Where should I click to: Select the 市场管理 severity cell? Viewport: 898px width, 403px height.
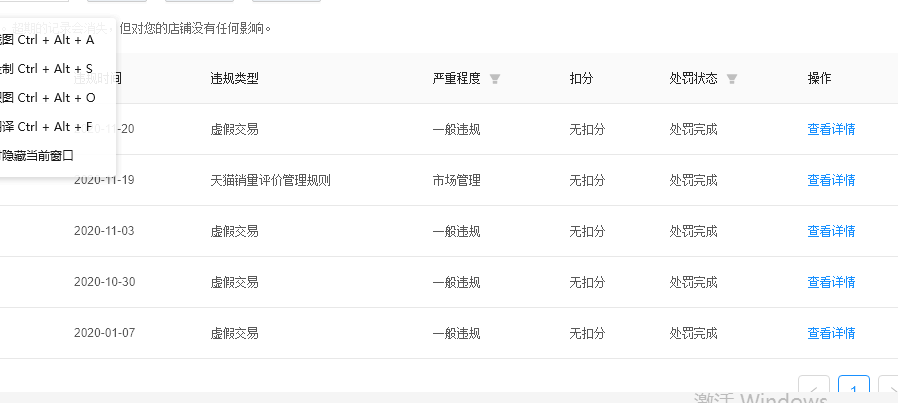[x=456, y=181]
